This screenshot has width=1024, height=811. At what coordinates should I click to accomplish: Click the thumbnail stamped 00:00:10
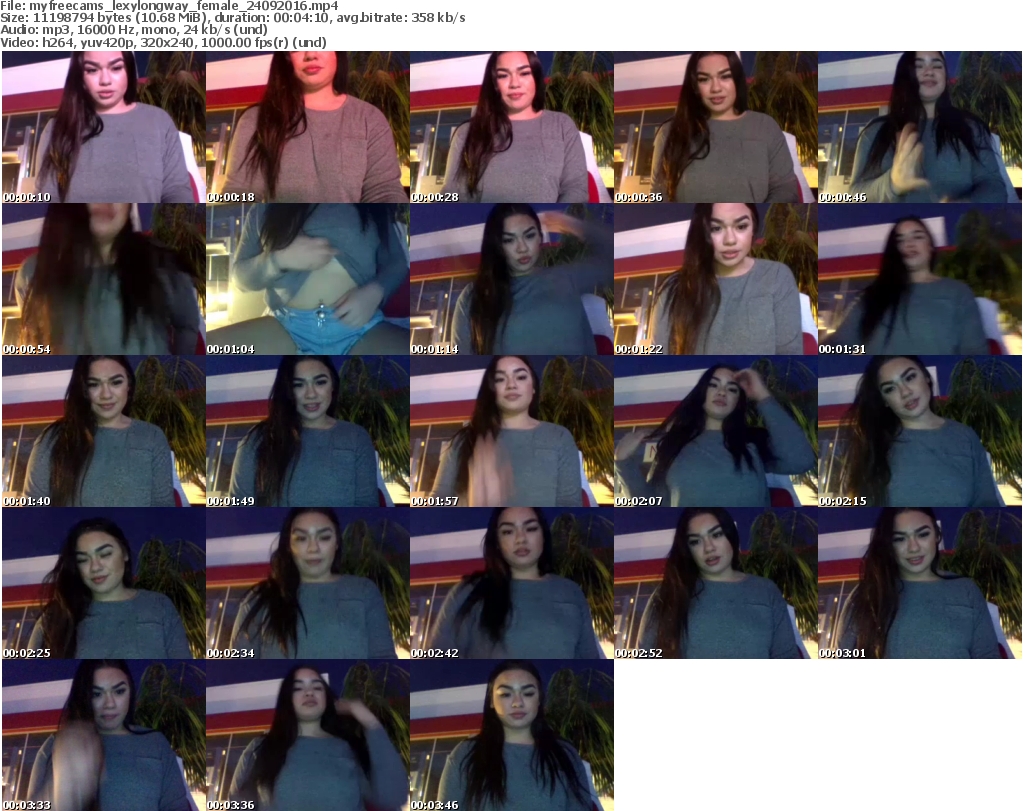[x=104, y=127]
